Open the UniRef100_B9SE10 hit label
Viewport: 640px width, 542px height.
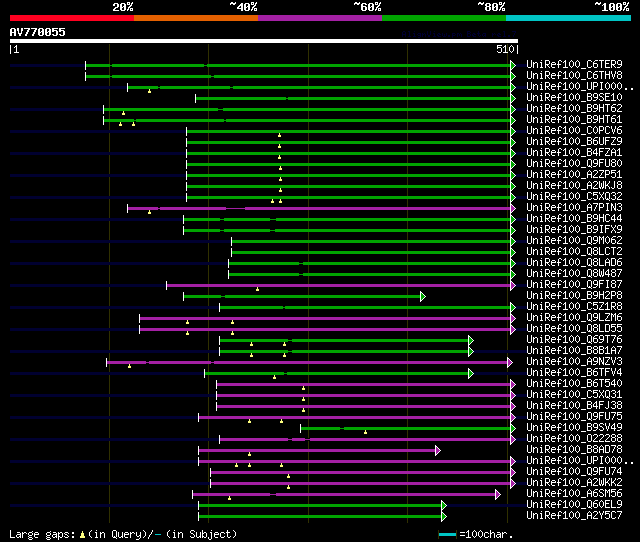pos(574,98)
